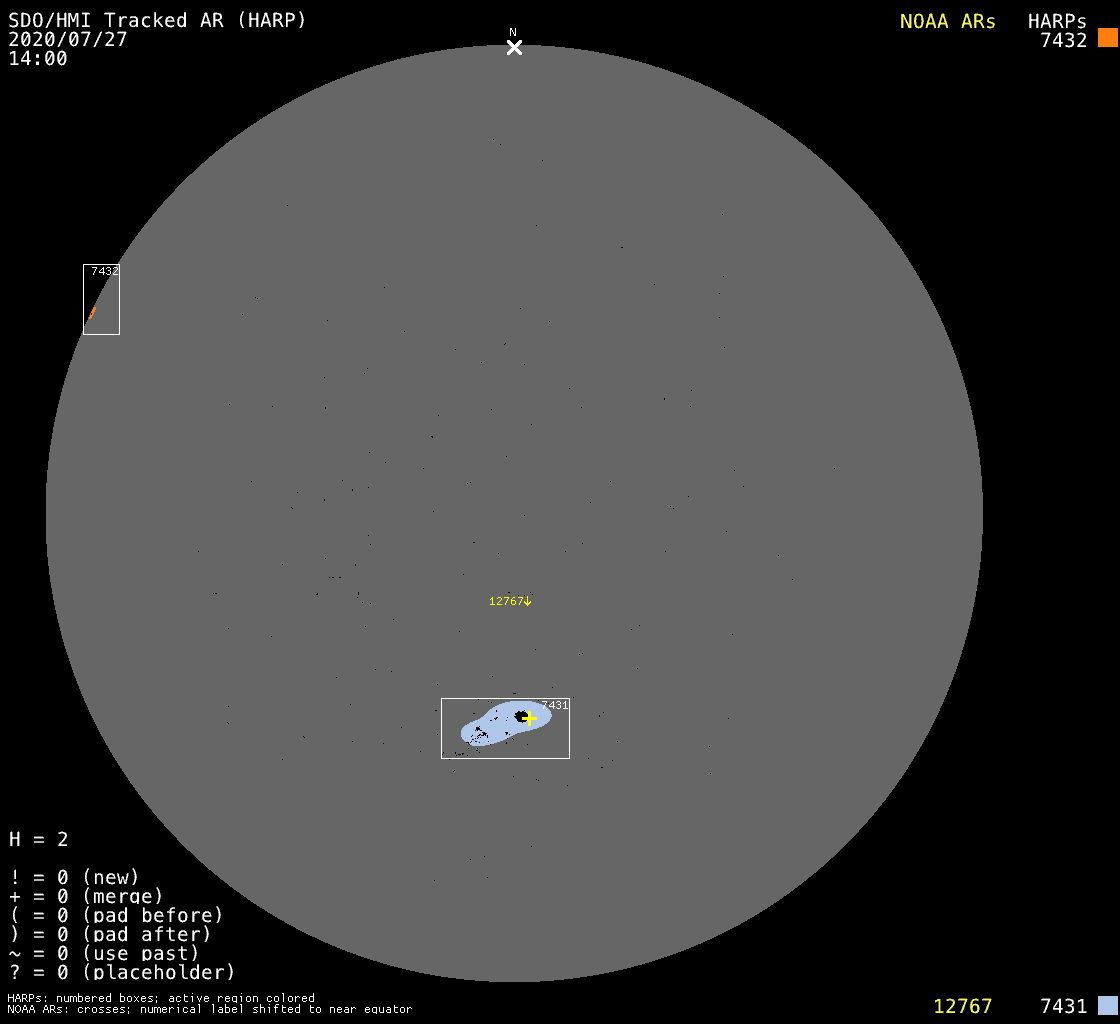The image size is (1120, 1024).
Task: Click the light blue 7431 legend swatch
Action: (1107, 1005)
